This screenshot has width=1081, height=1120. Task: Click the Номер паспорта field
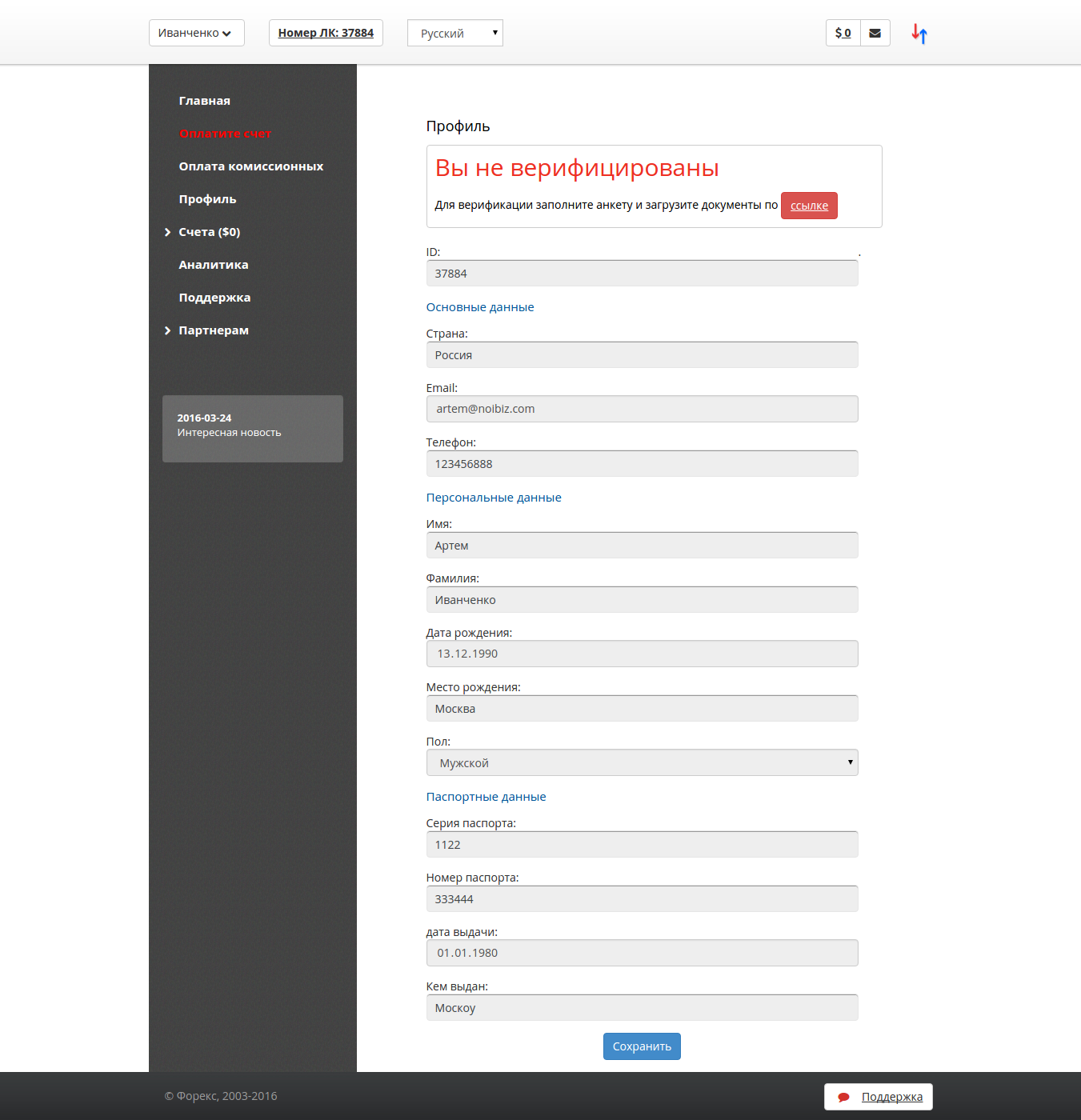tap(643, 898)
